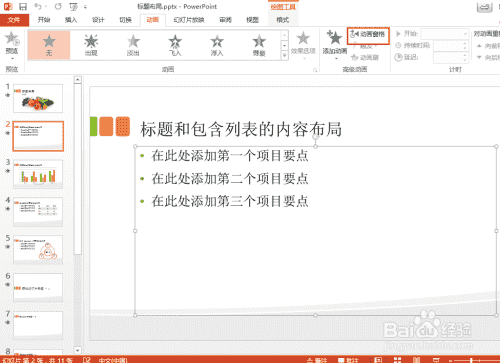The width and height of the screenshot is (500, 363).
Task: Click the 持续时间 (Duration) field
Action: [x=448, y=46]
